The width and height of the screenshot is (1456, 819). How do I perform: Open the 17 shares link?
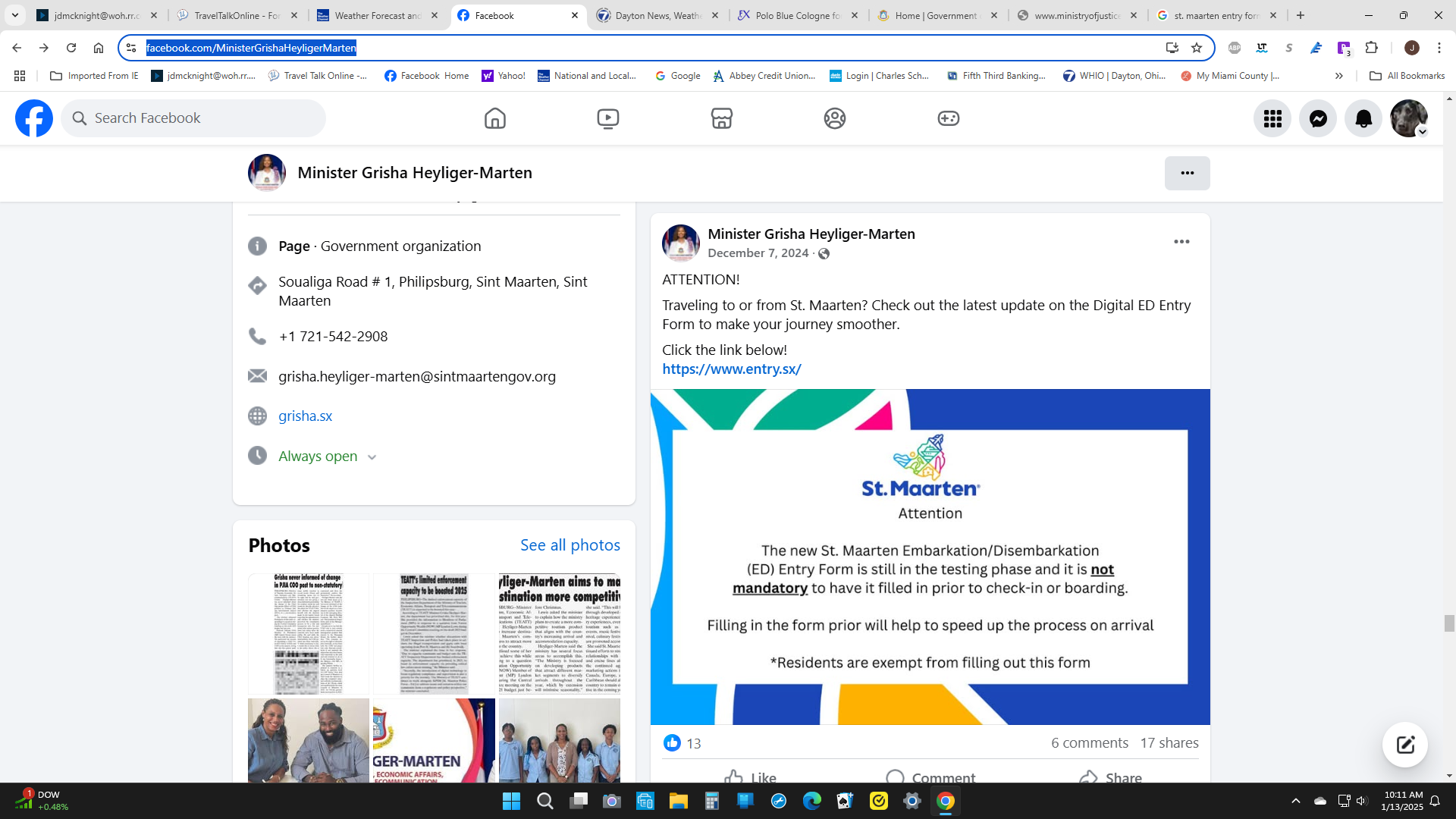(x=1169, y=743)
